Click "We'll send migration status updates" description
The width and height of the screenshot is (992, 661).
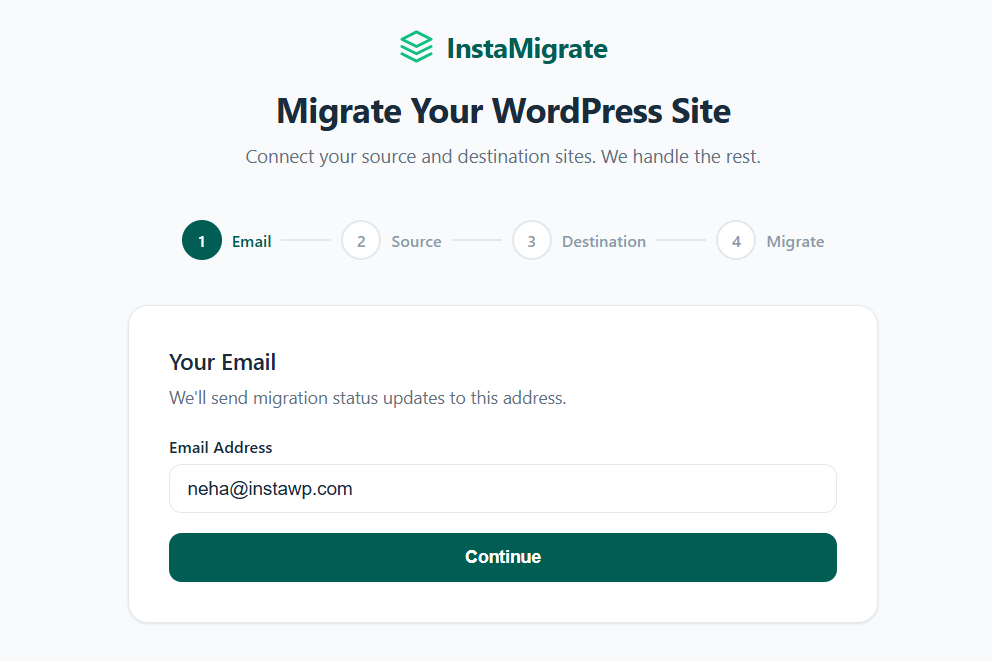point(368,398)
